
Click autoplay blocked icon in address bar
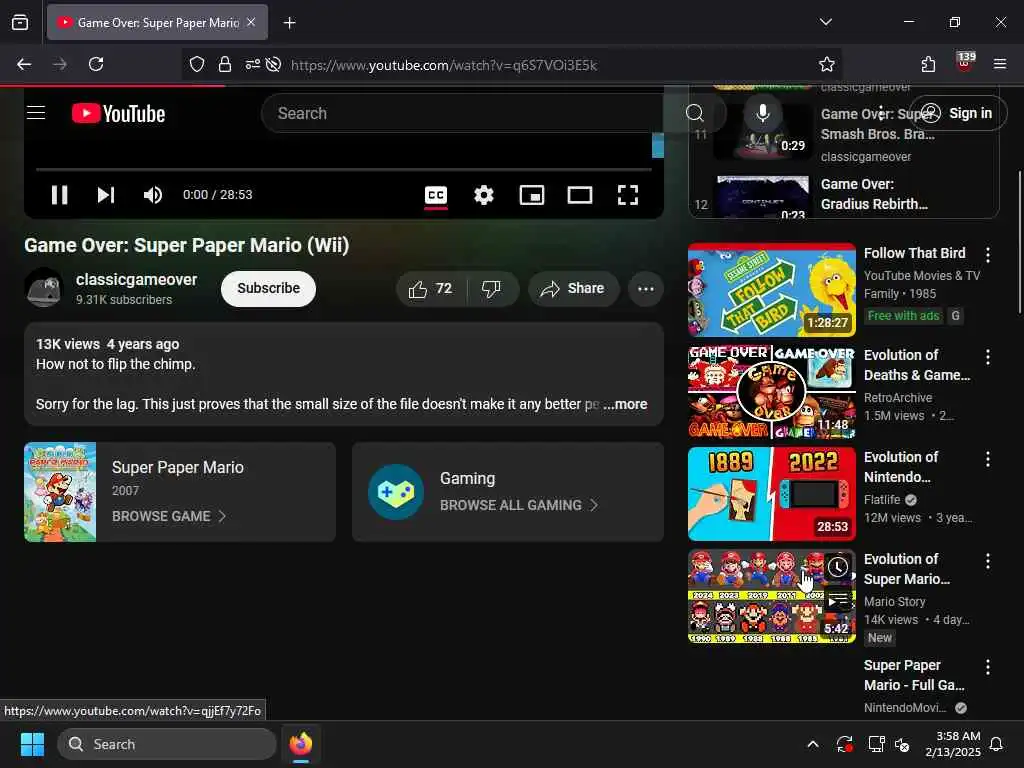point(274,64)
